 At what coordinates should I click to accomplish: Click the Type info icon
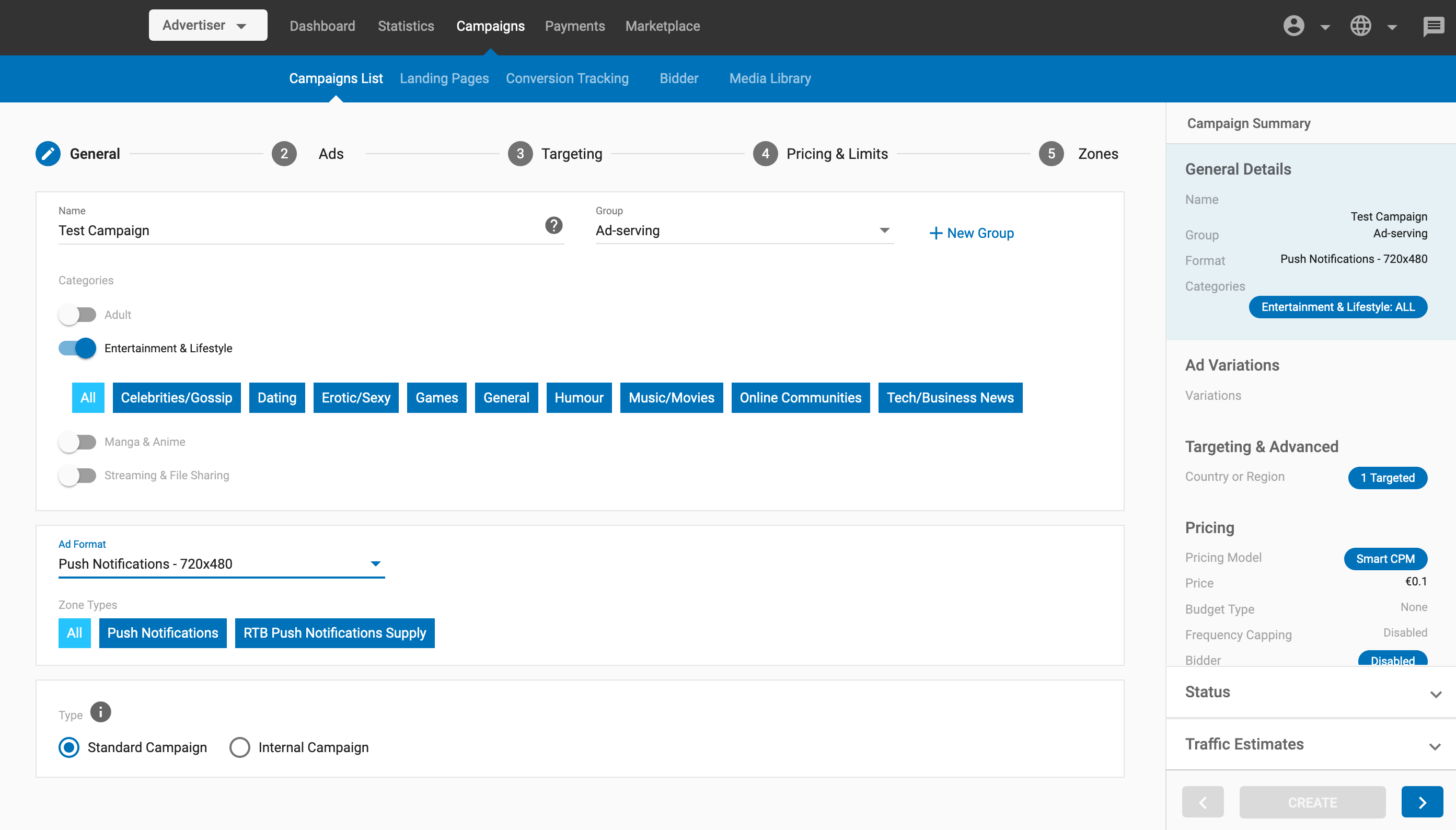100,712
